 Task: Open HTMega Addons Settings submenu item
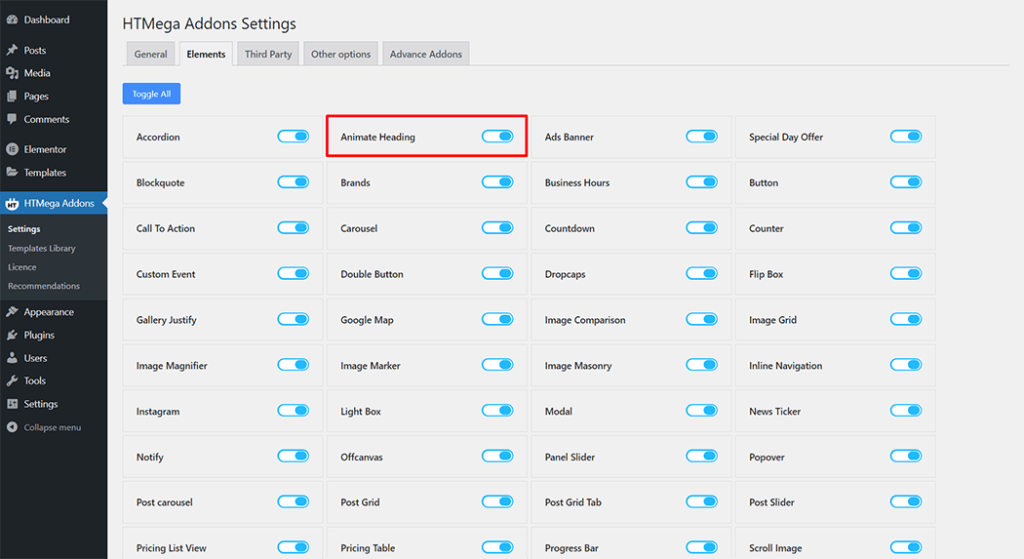pos(24,229)
